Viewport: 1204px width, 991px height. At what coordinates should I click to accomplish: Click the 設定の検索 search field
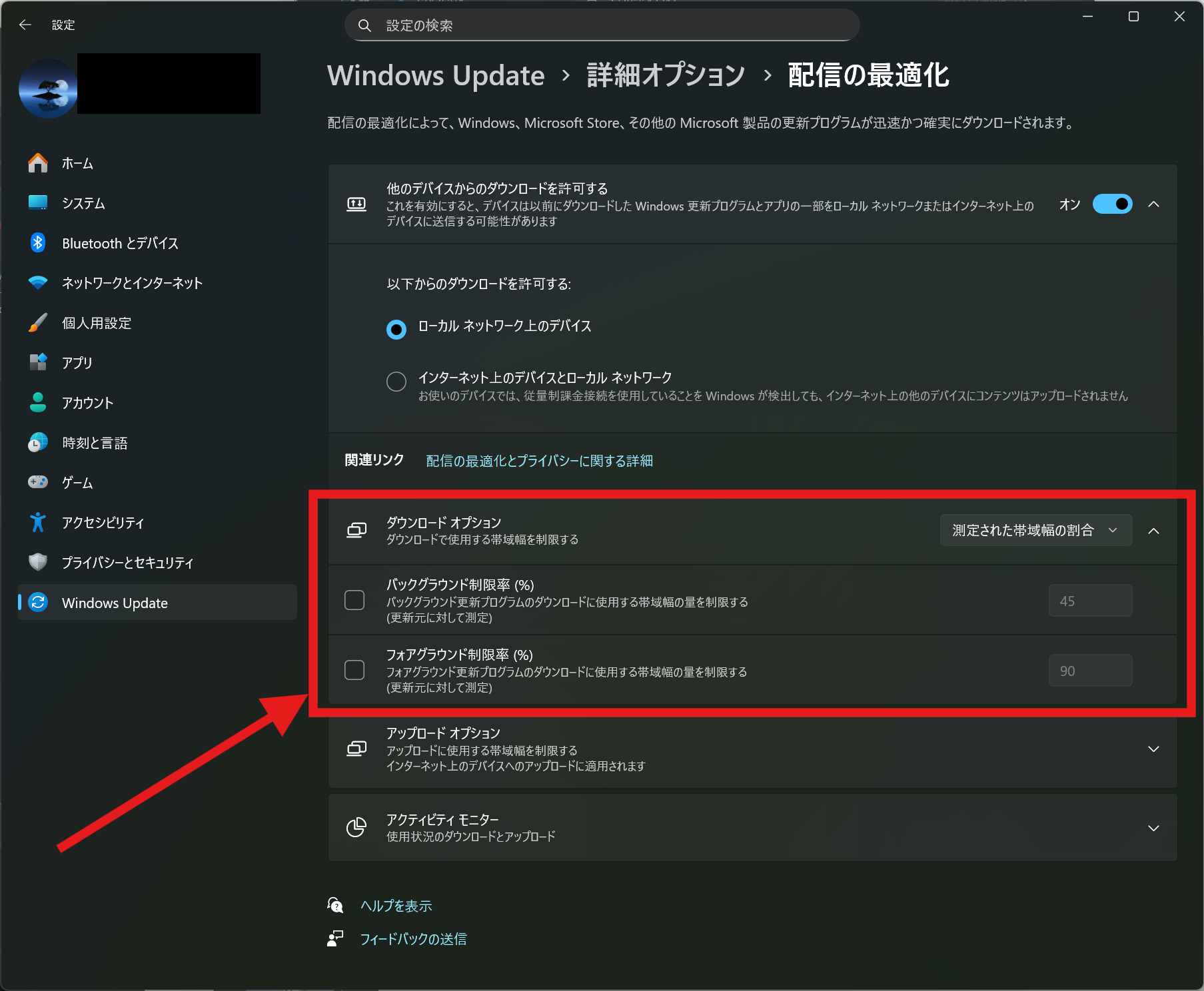coord(602,25)
